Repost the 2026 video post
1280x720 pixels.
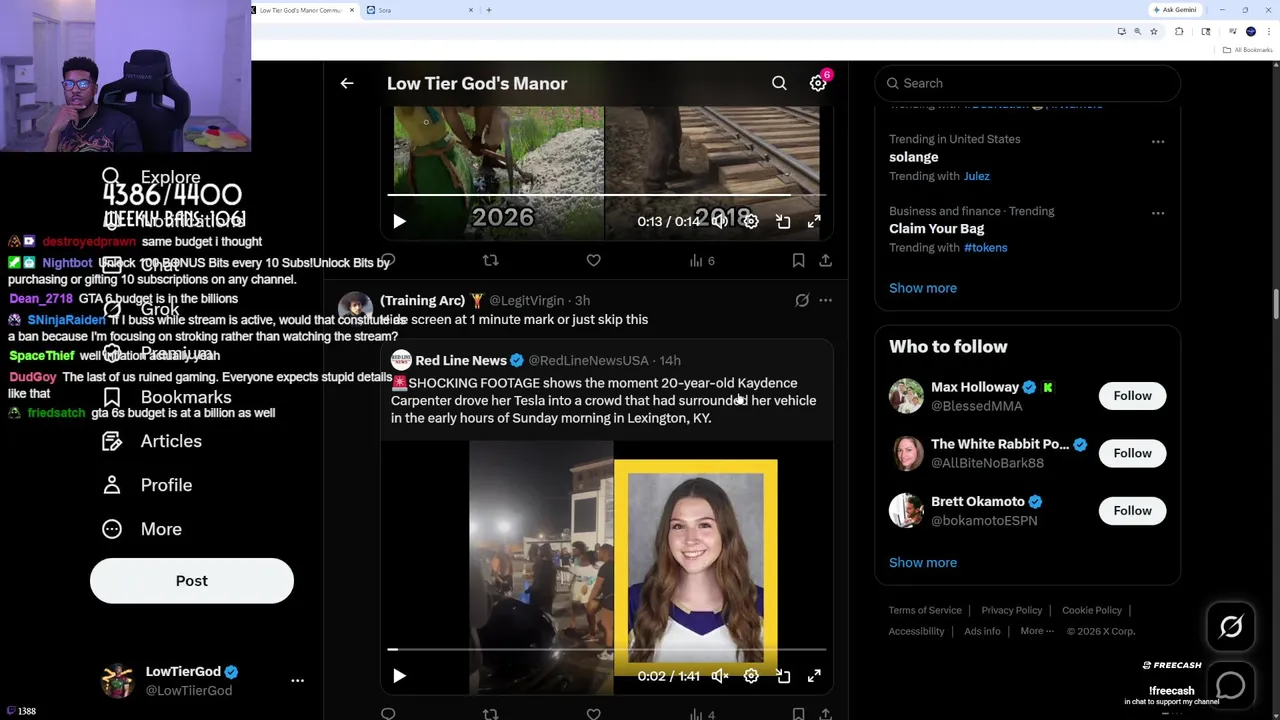pos(490,260)
